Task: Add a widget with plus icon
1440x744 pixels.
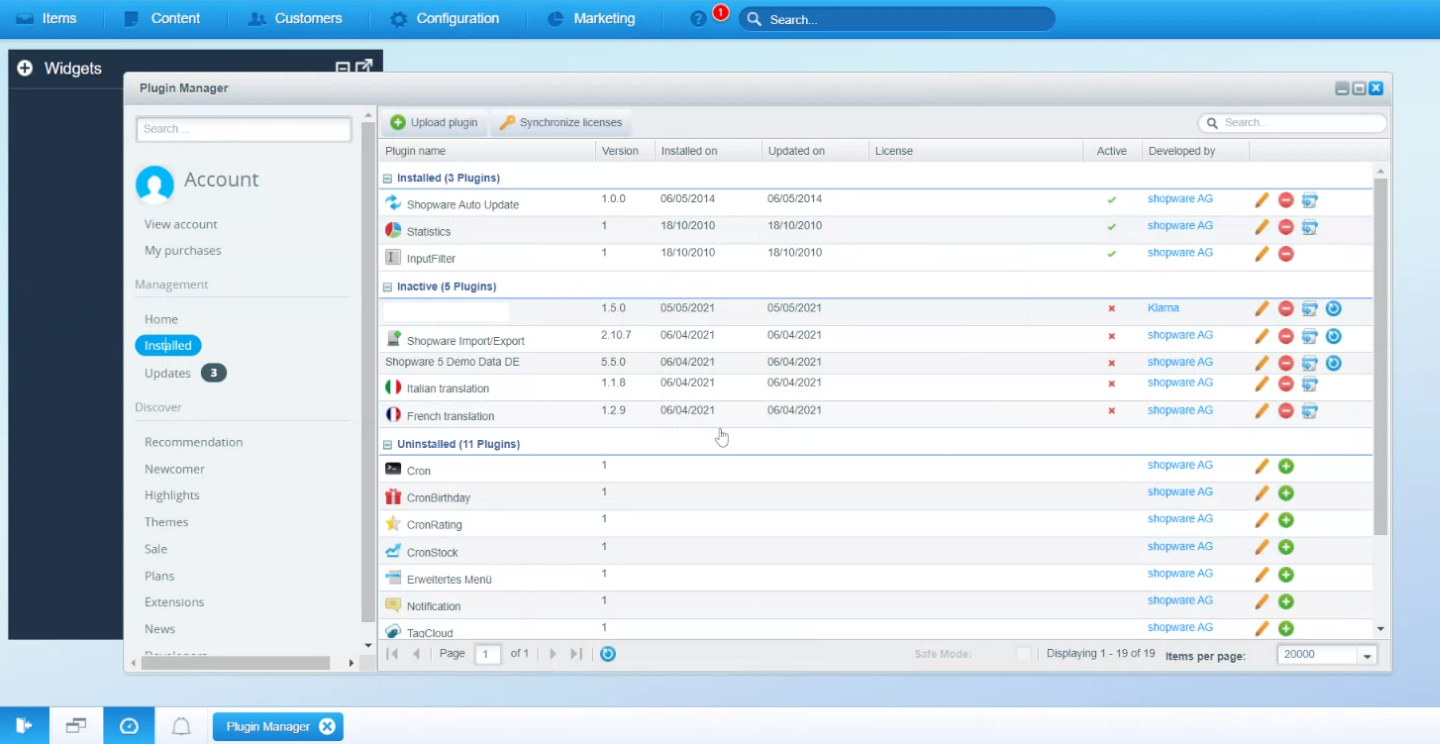Action: (x=25, y=68)
